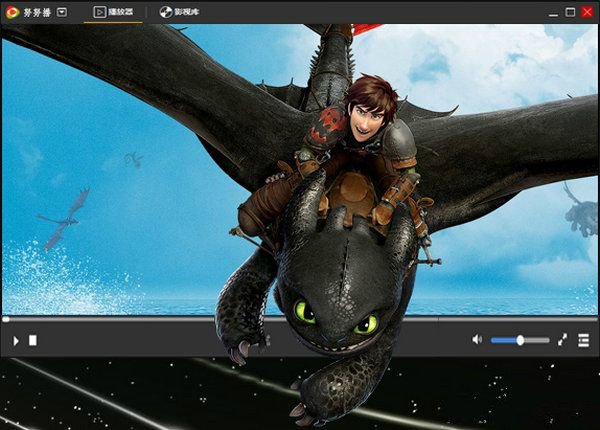Enter fullscreen mode

(562, 340)
